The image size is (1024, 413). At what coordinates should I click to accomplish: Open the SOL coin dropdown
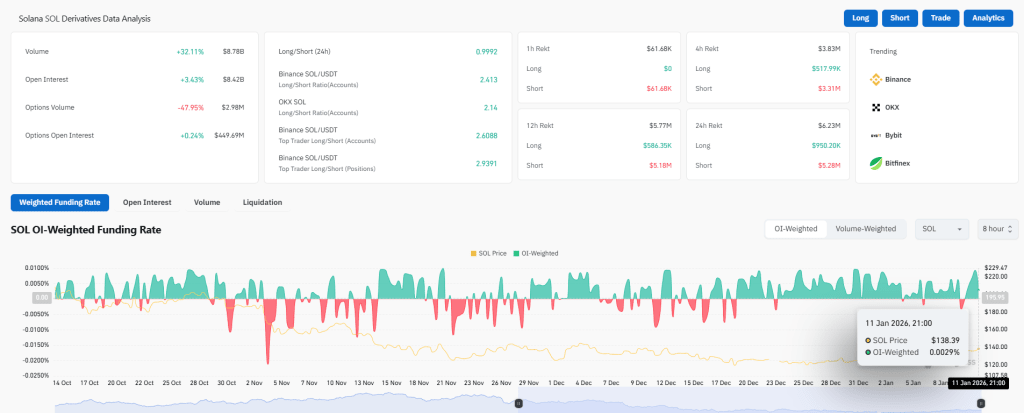pos(942,229)
